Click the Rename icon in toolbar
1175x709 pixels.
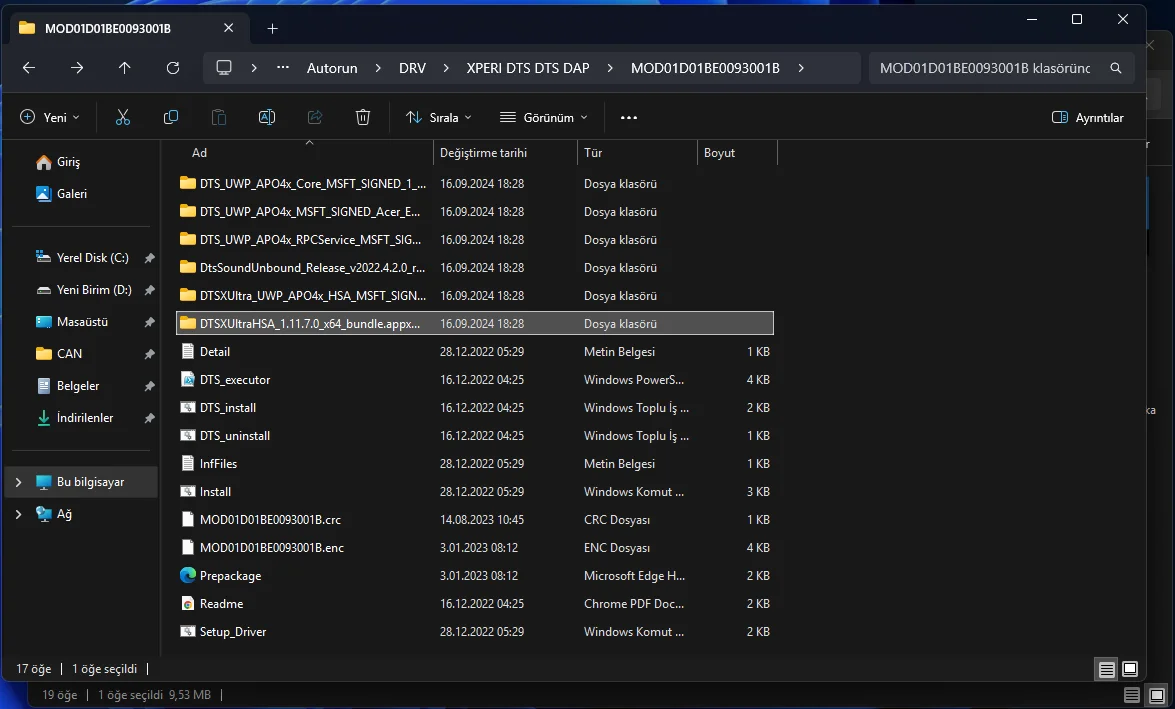coord(267,117)
